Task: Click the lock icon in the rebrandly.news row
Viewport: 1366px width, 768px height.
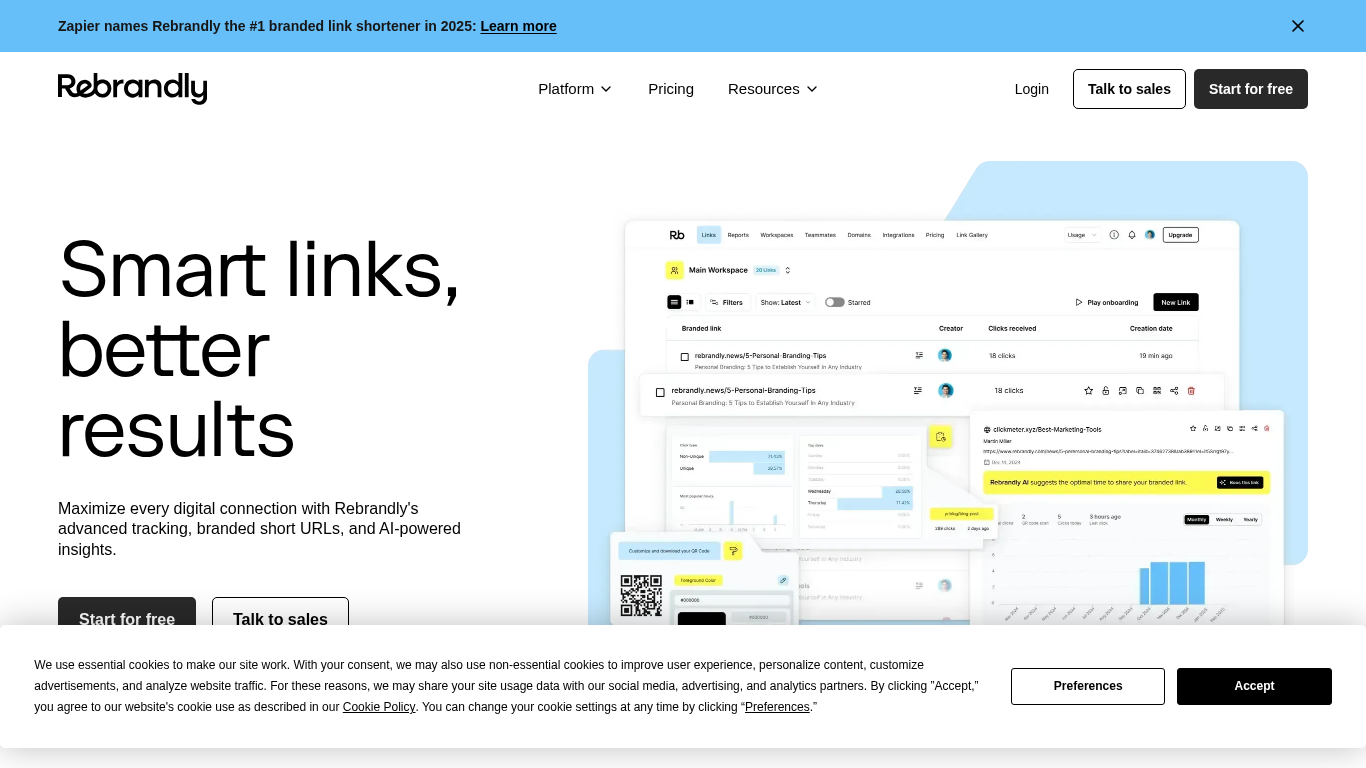Action: (1105, 391)
